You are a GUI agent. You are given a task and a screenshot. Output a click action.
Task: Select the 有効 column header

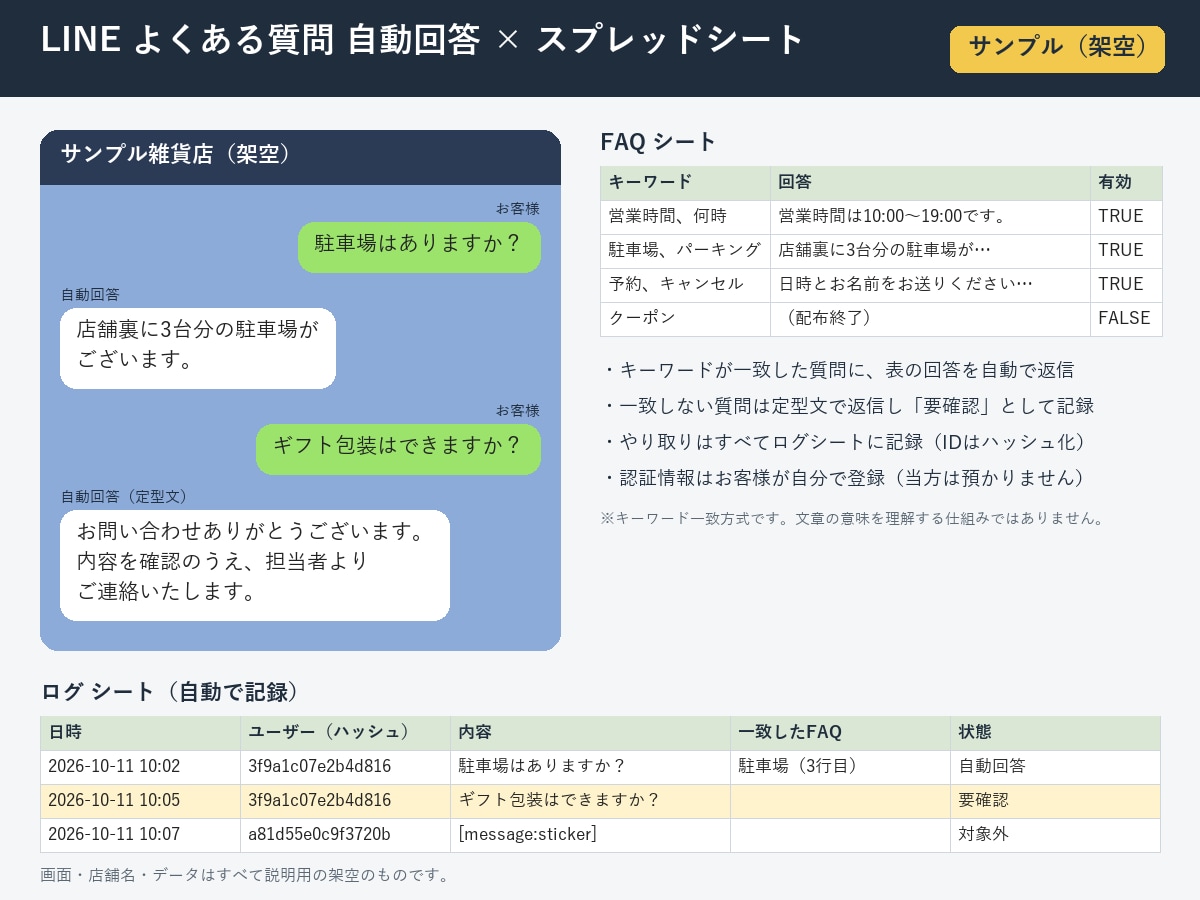1126,183
